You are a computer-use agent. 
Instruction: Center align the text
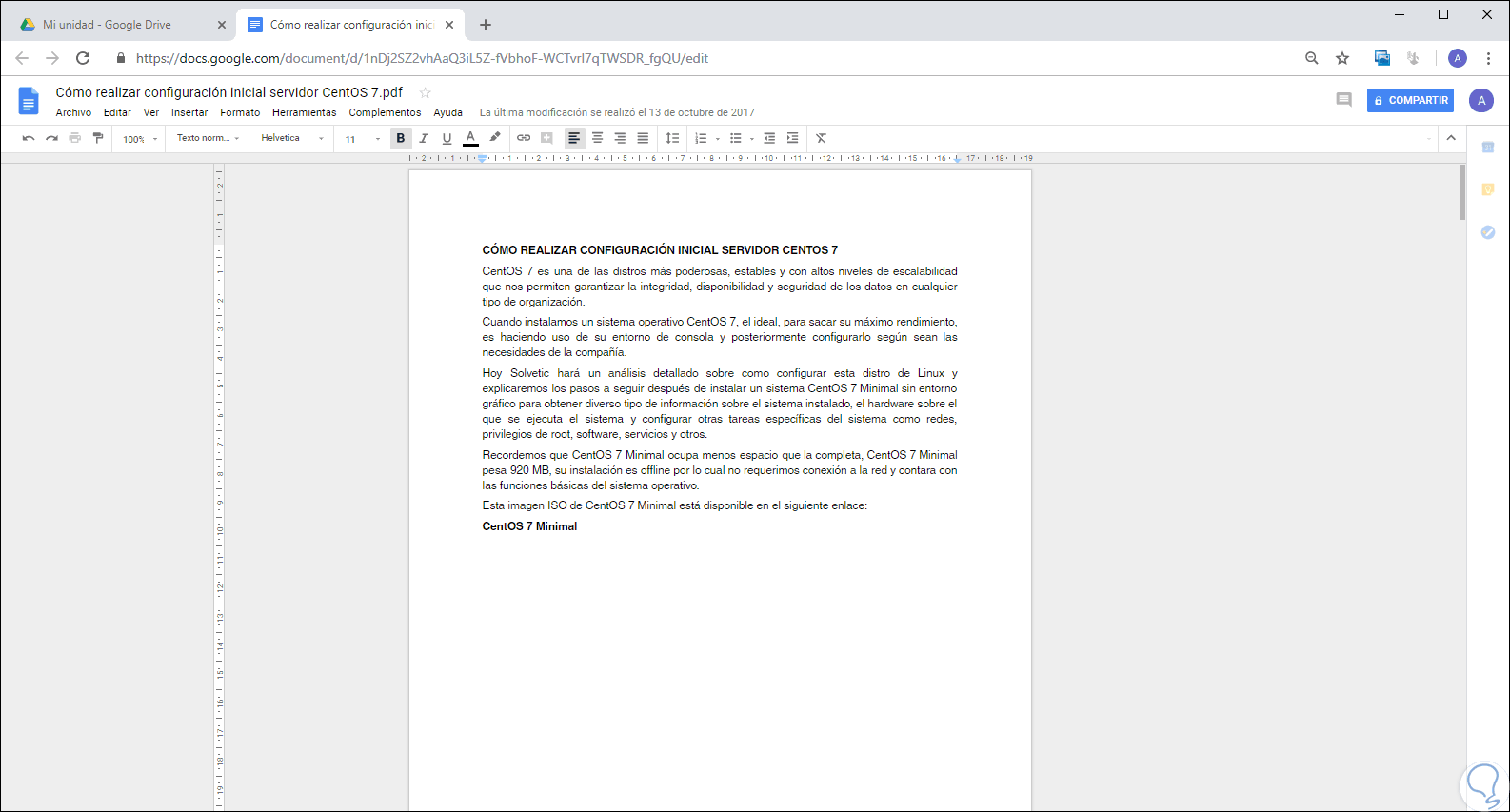click(597, 138)
